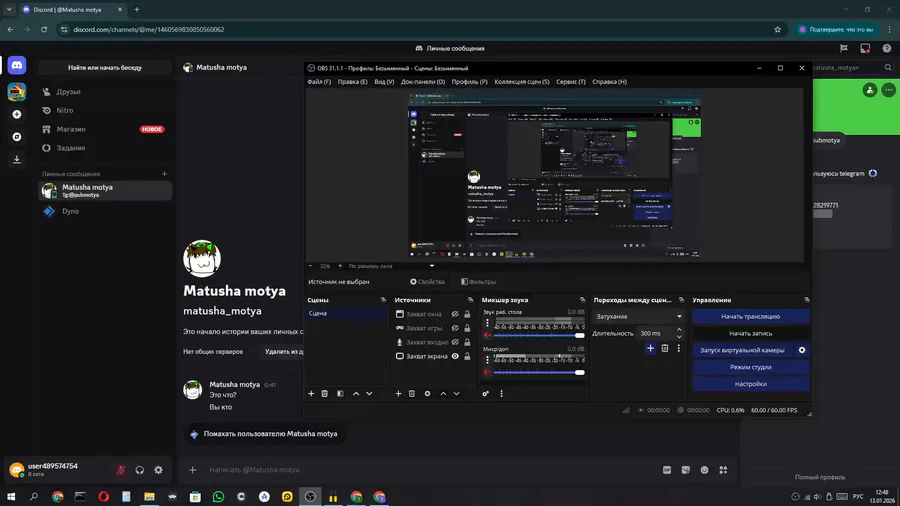Open OBS from Windows taskbar
Image resolution: width=900 pixels, height=506 pixels.
(x=310, y=496)
